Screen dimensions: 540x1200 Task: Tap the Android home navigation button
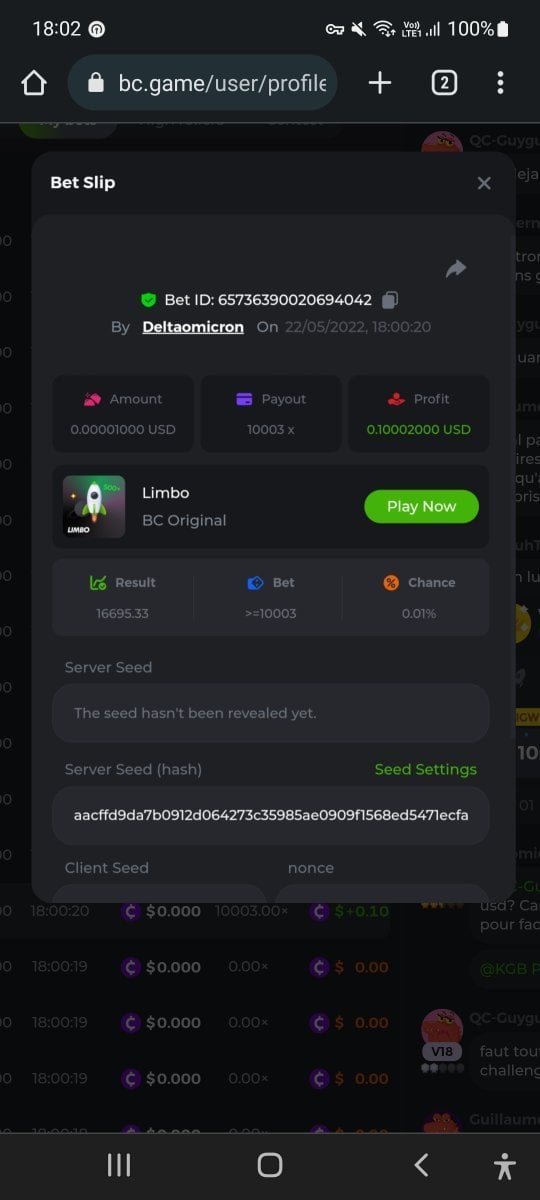tap(270, 1165)
